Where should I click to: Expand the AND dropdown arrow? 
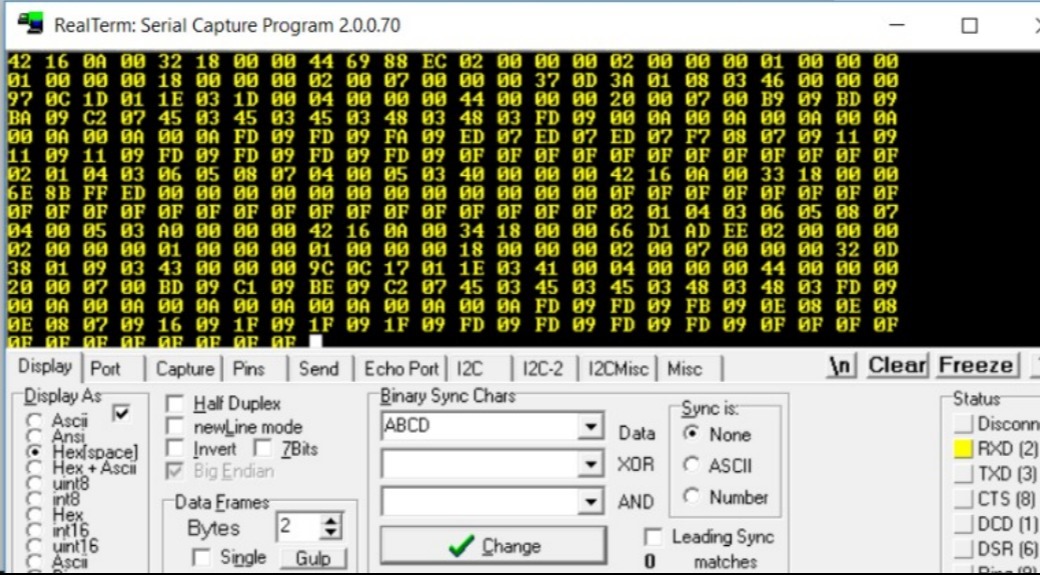(589, 502)
